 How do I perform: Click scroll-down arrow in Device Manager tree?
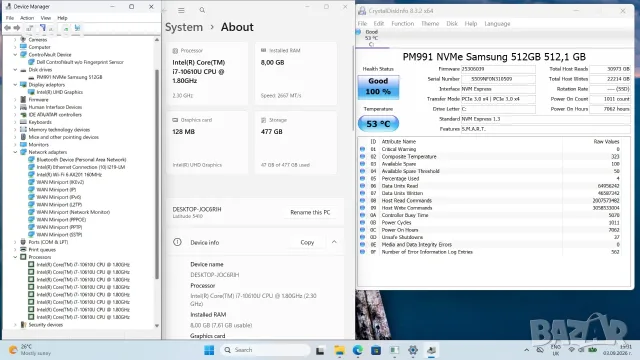[157, 325]
